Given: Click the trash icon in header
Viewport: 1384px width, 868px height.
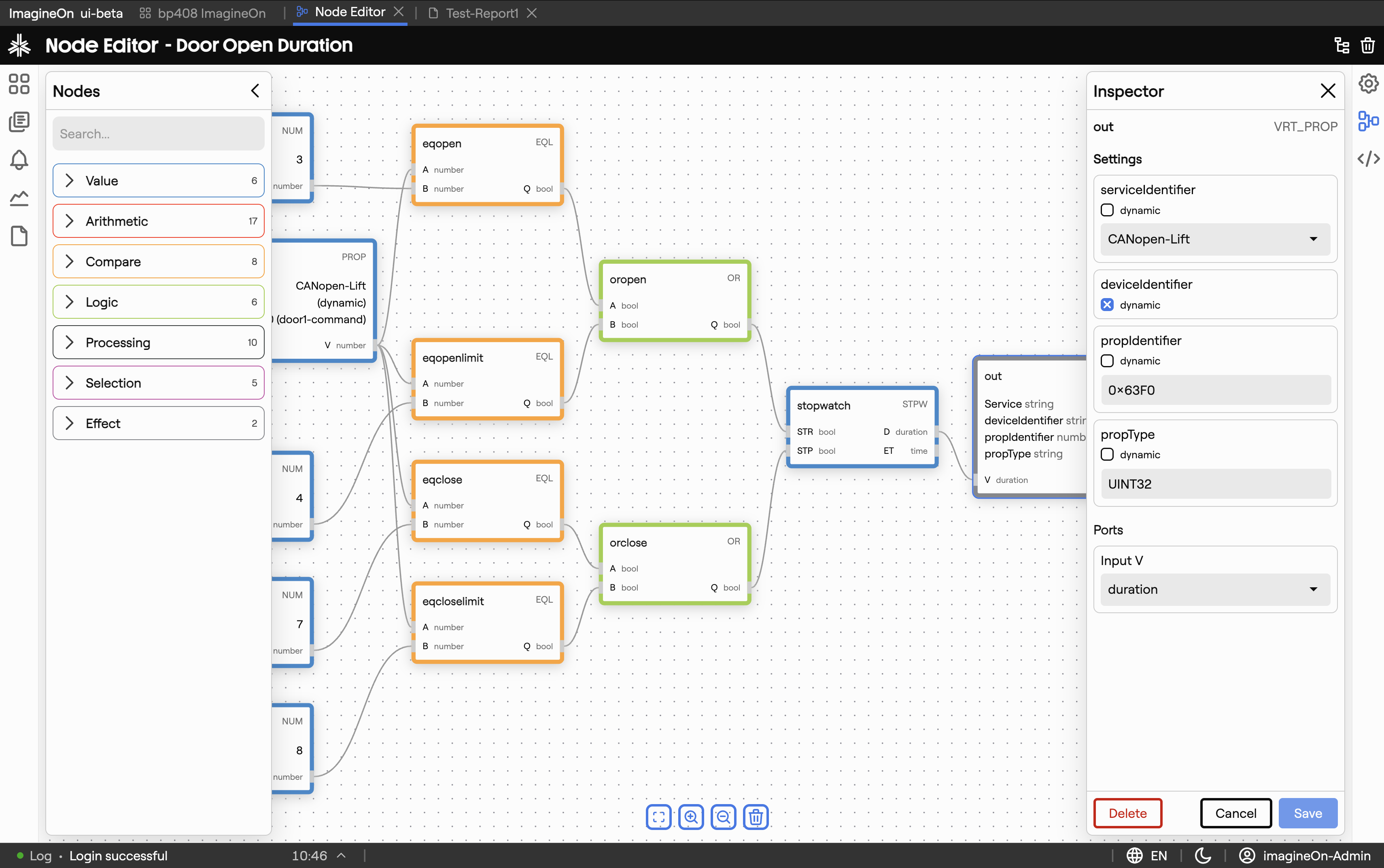Looking at the screenshot, I should pos(1368,45).
